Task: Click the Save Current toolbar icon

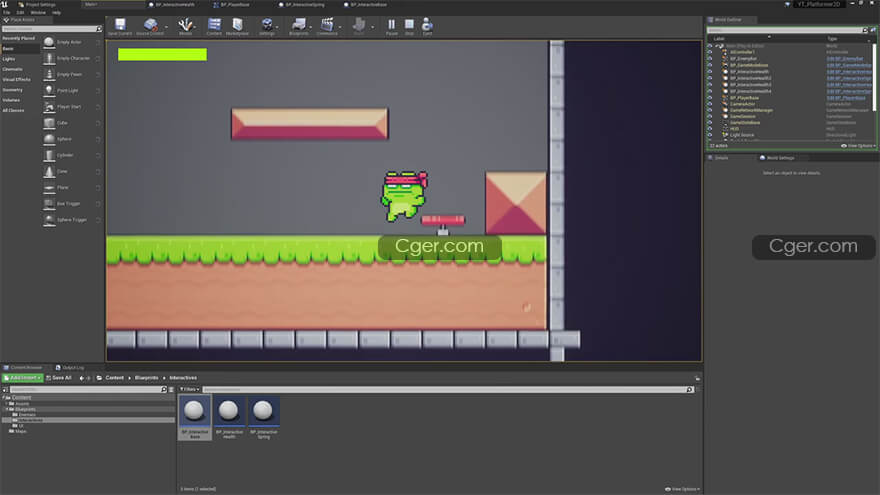Action: [120, 25]
